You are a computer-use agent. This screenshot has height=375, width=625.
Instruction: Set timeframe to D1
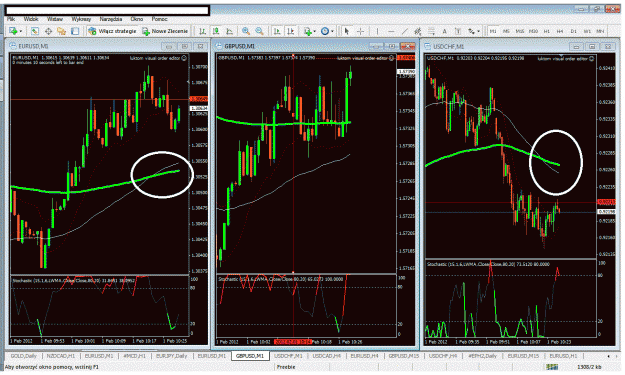click(x=574, y=31)
